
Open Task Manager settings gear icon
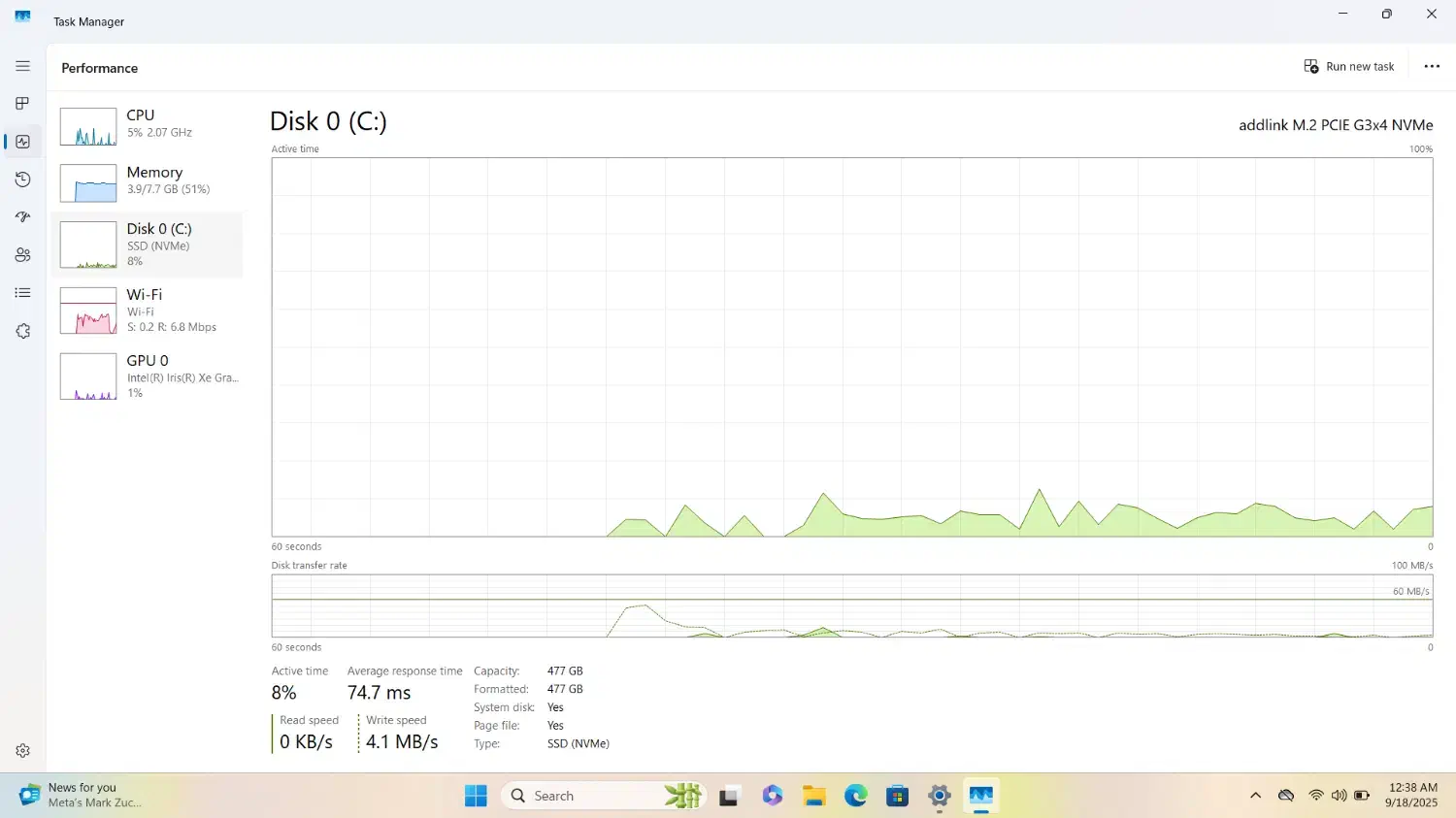[23, 750]
